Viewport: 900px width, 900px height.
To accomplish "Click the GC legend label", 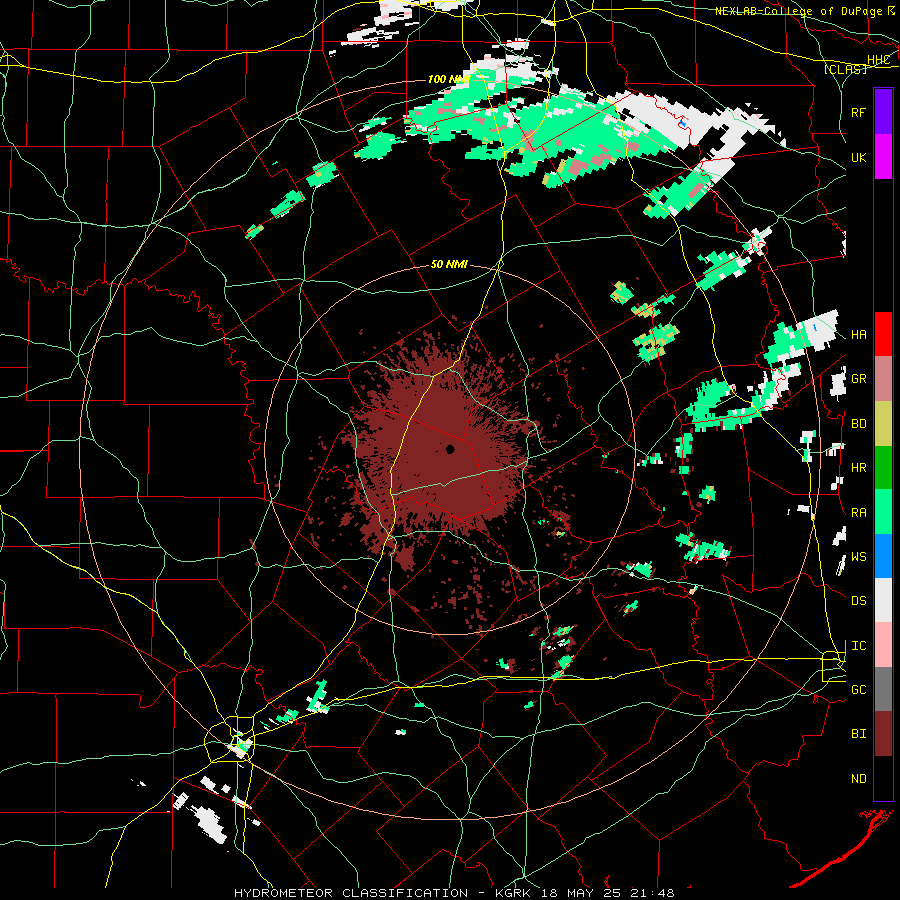I will tap(859, 690).
